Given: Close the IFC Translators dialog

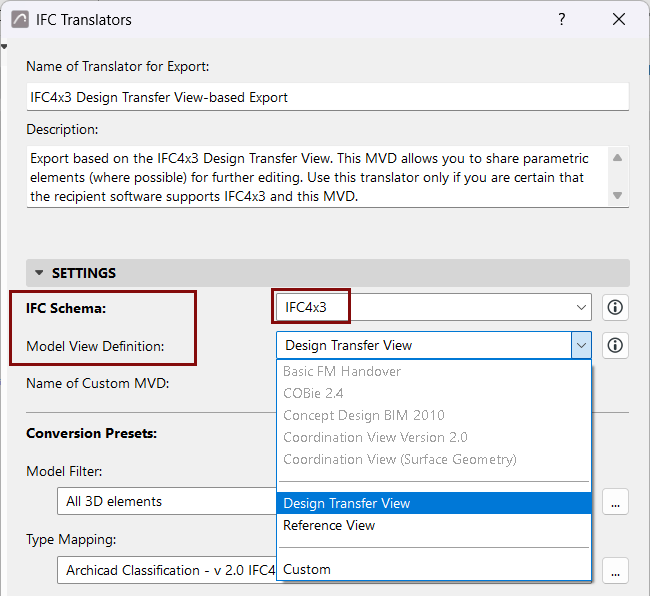Looking at the screenshot, I should [x=618, y=19].
